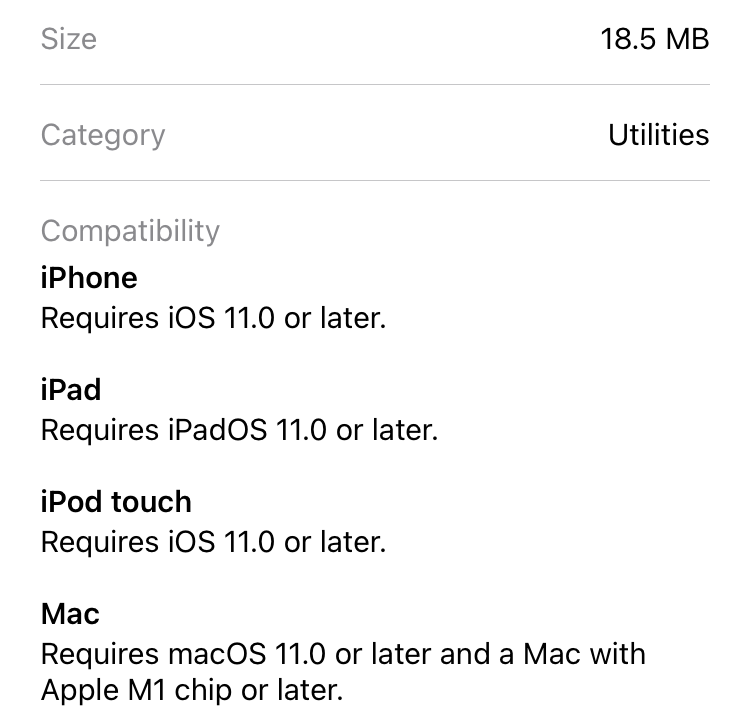The height and width of the screenshot is (725, 750).
Task: Click the requirement text under iPhone
Action: [x=212, y=318]
